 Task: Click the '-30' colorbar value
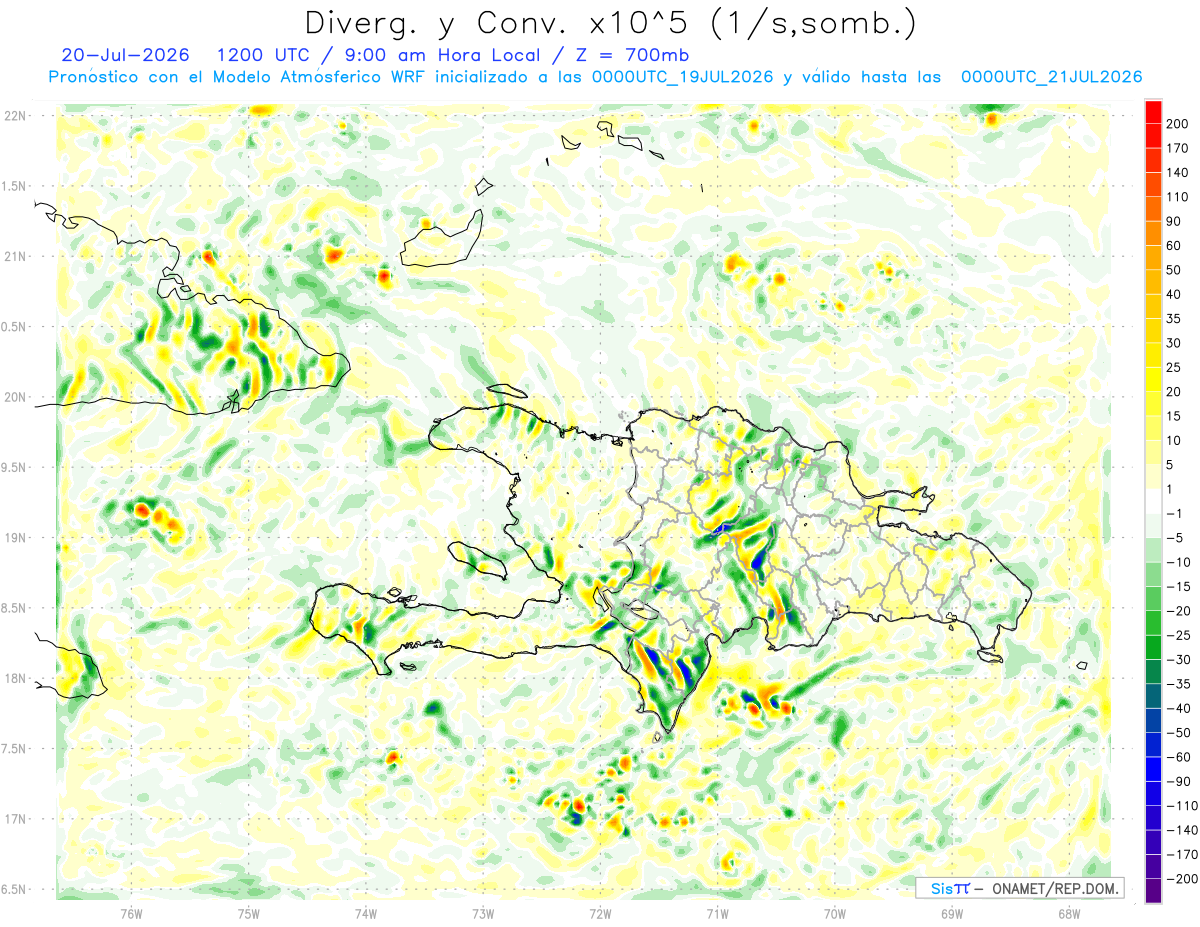(1178, 660)
